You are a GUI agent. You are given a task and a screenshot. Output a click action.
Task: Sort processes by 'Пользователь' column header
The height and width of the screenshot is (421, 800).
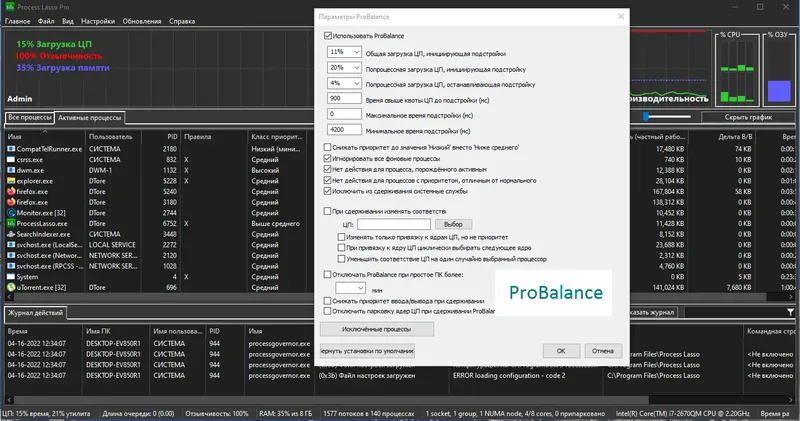point(113,137)
